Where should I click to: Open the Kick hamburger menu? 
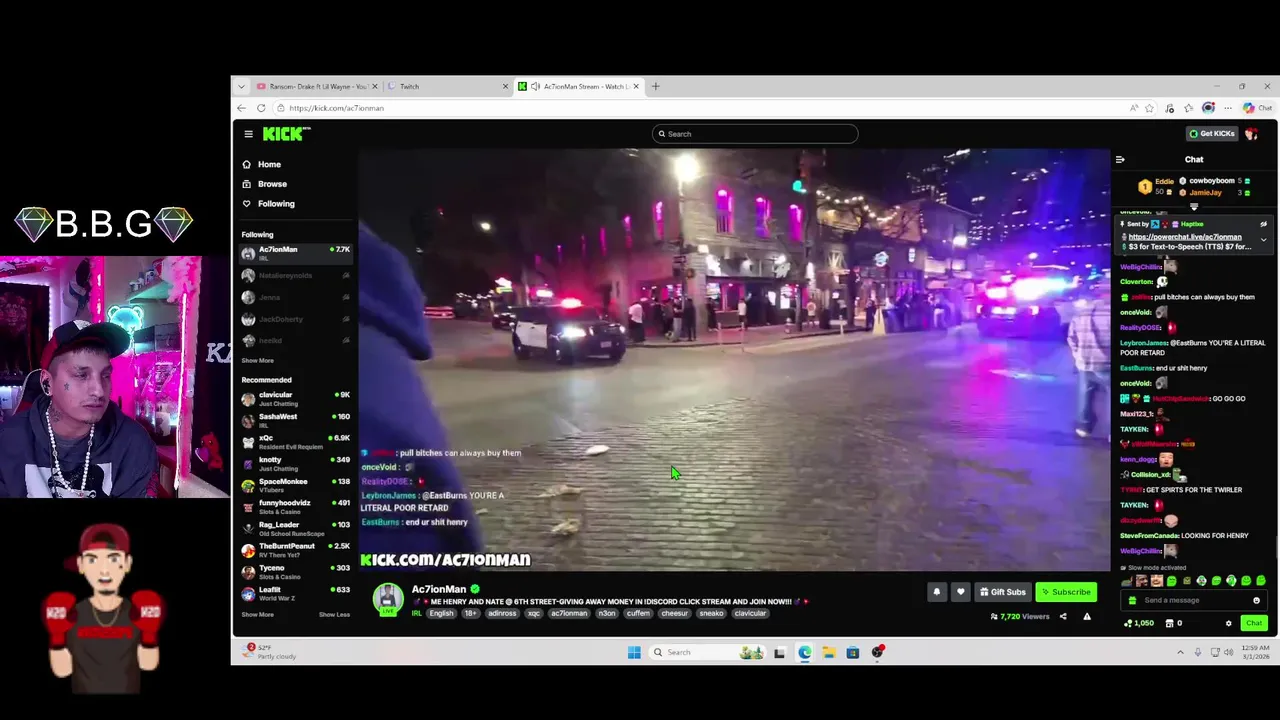248,134
